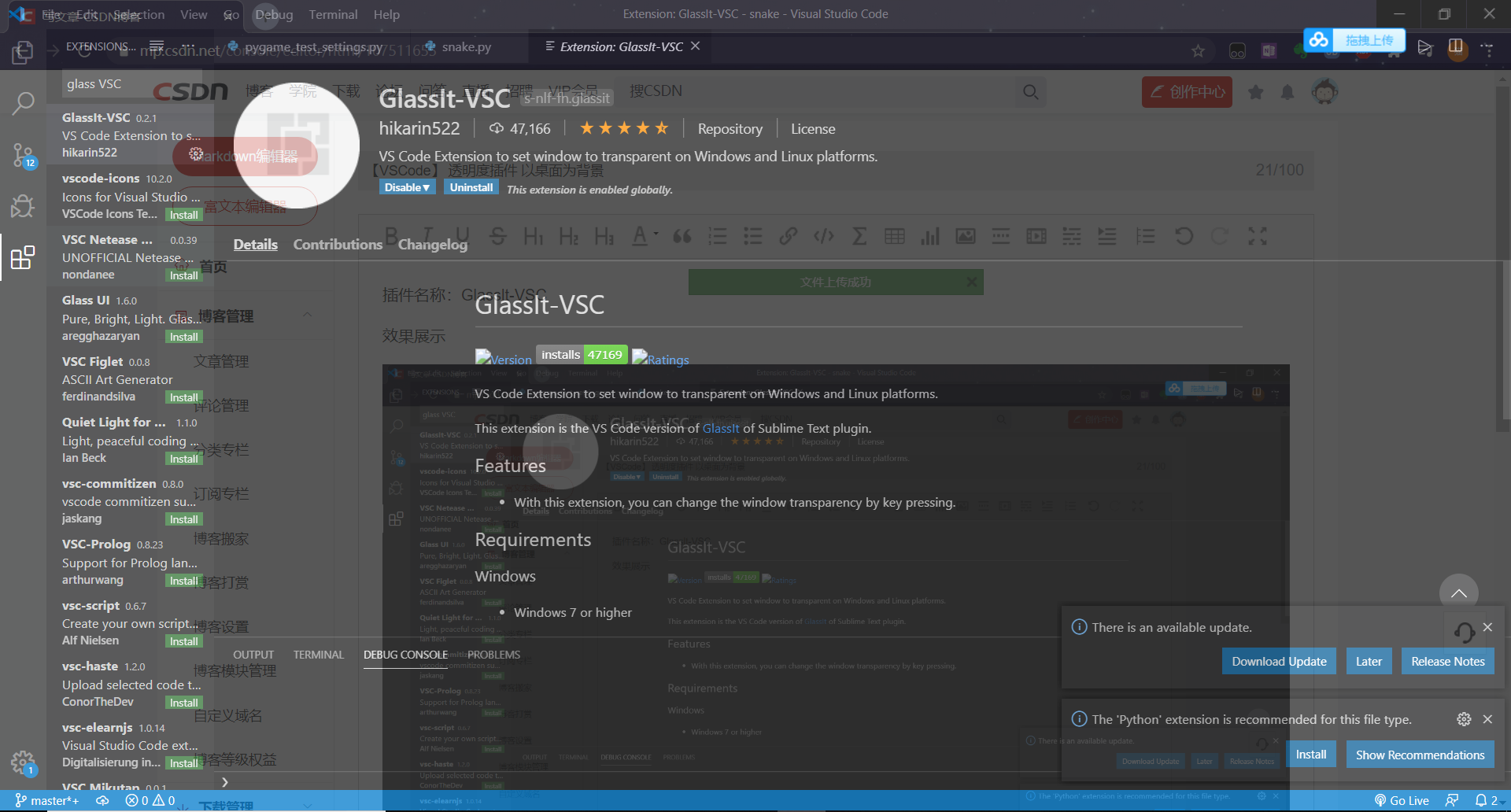Insert a code block using the </> icon
The image size is (1511, 812).
tap(823, 235)
